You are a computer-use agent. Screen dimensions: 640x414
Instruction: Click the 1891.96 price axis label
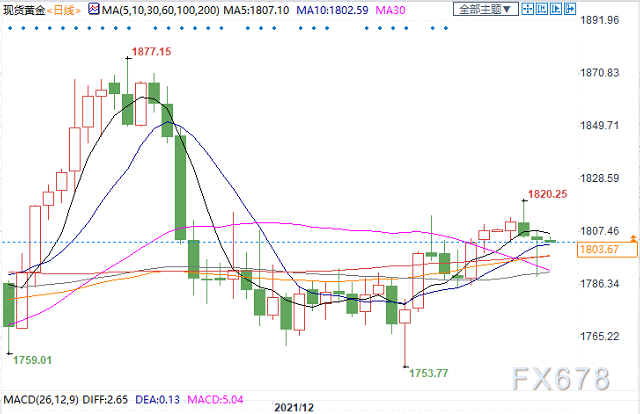[600, 20]
